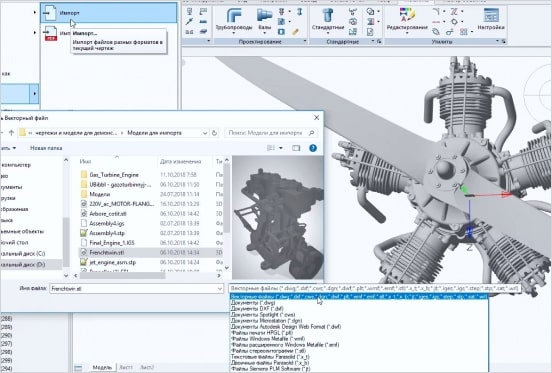The width and height of the screenshot is (552, 373).
Task: Click the PDF import icon in menu
Action: (x=50, y=33)
